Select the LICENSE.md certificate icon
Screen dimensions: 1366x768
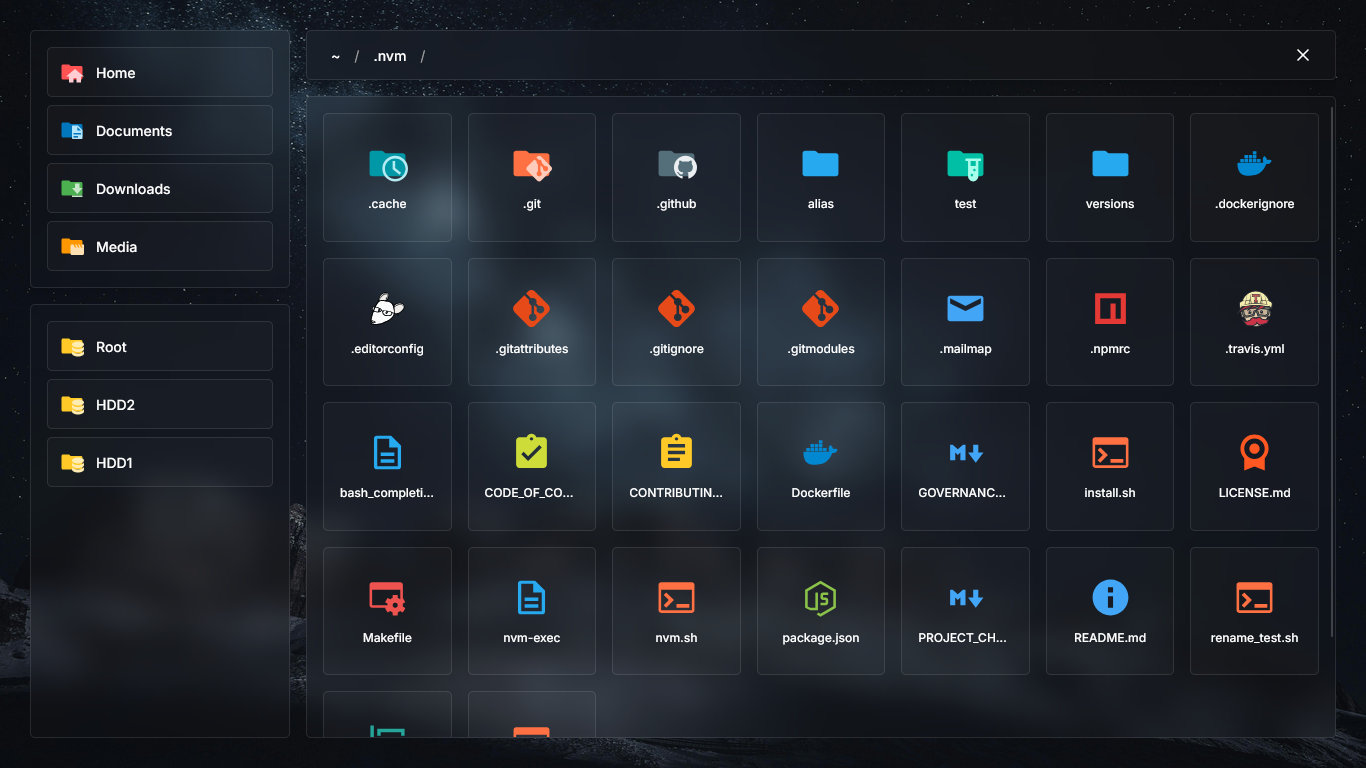click(x=1254, y=453)
